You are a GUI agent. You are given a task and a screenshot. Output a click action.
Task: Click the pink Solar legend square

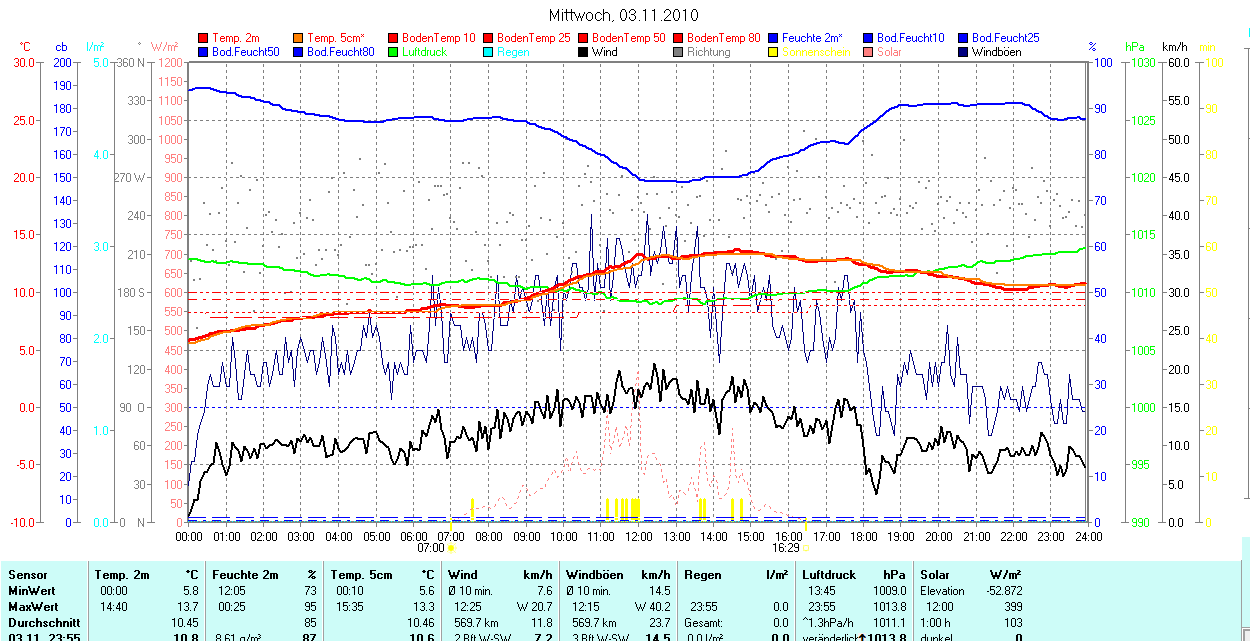(869, 51)
